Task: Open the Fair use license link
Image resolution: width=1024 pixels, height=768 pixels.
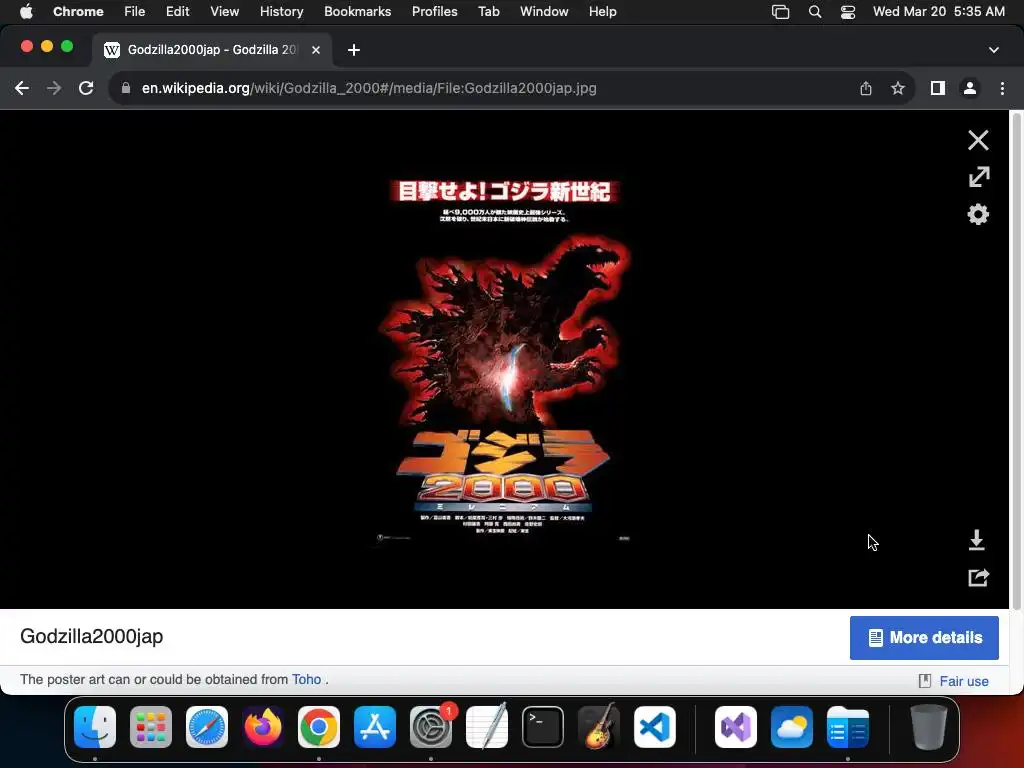Action: click(x=963, y=681)
